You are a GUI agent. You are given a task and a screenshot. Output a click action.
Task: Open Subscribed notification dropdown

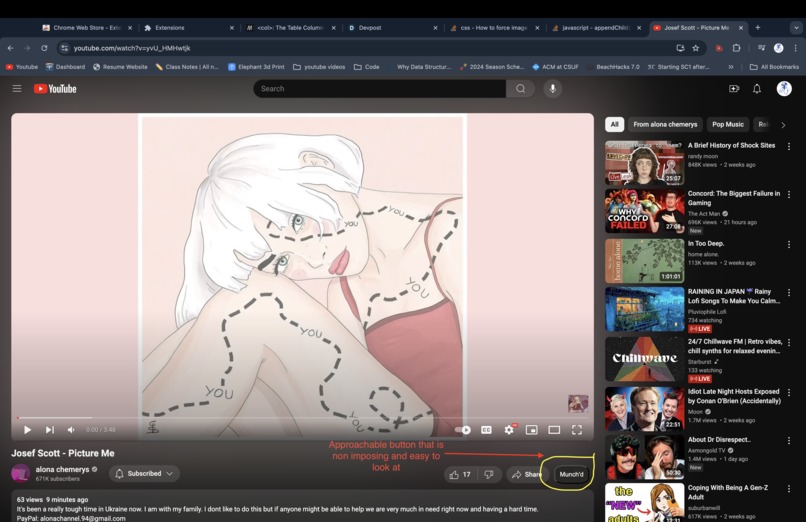tap(144, 473)
